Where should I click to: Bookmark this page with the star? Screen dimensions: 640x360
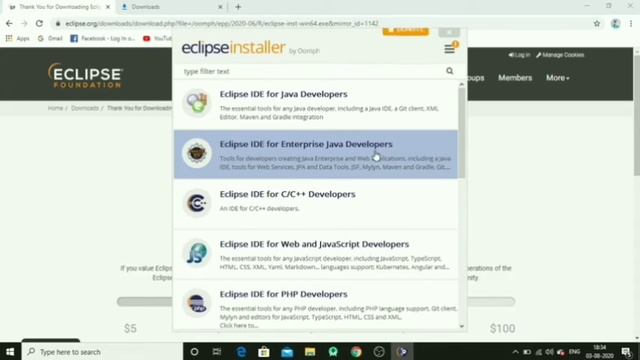click(597, 23)
